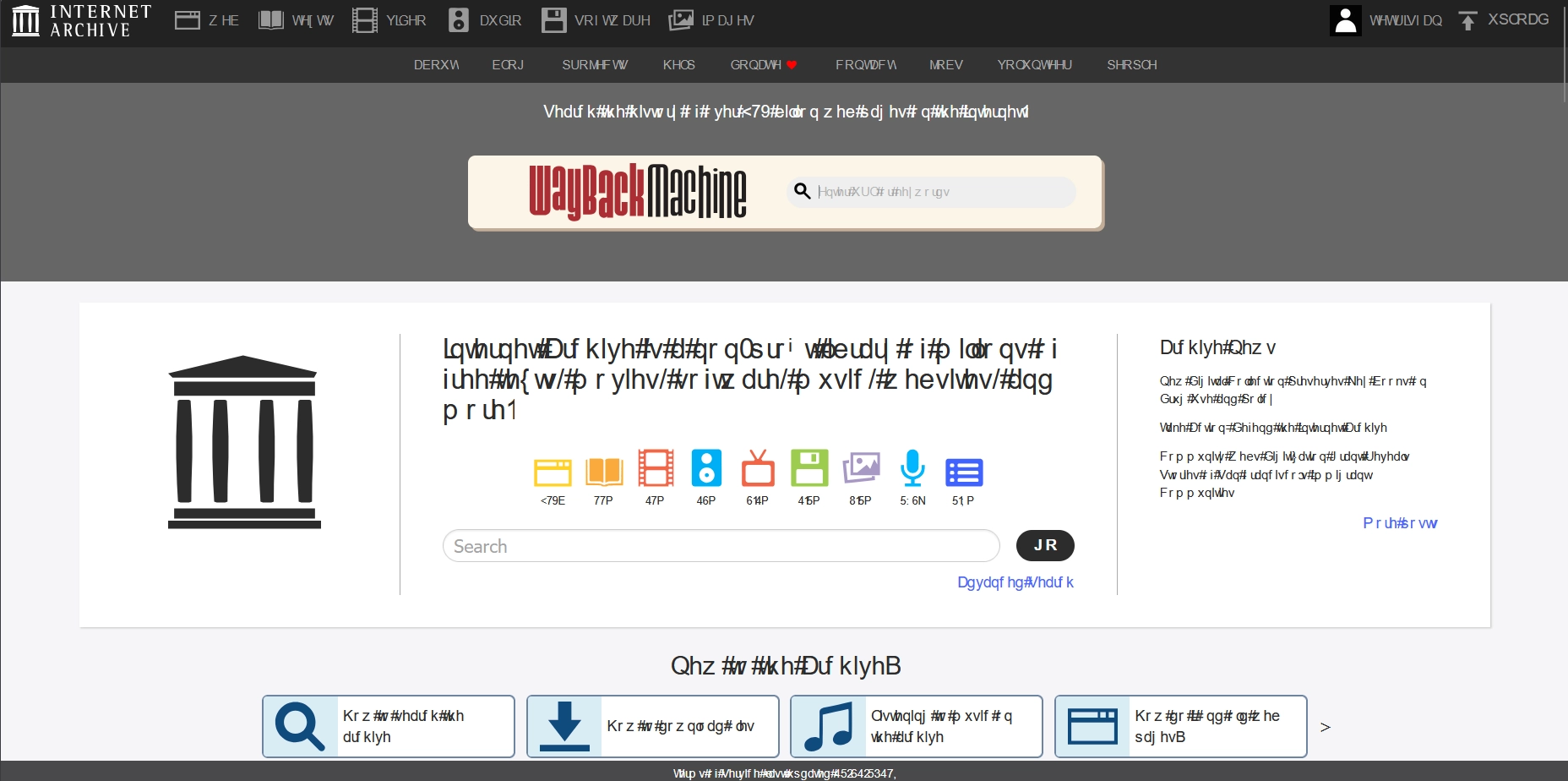Open the old web pages card with window icon

point(1181,726)
